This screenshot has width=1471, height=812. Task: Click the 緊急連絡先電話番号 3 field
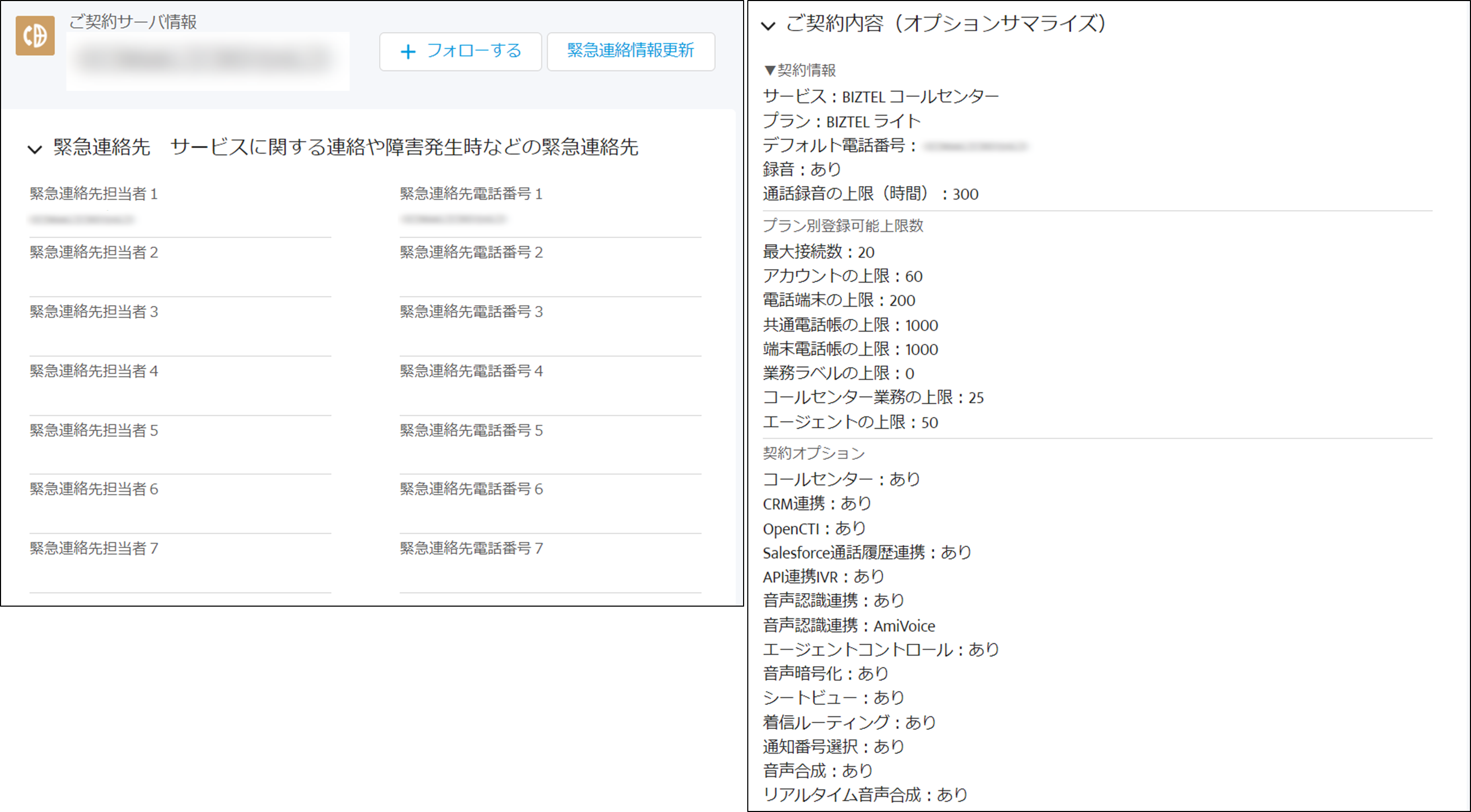click(x=550, y=328)
